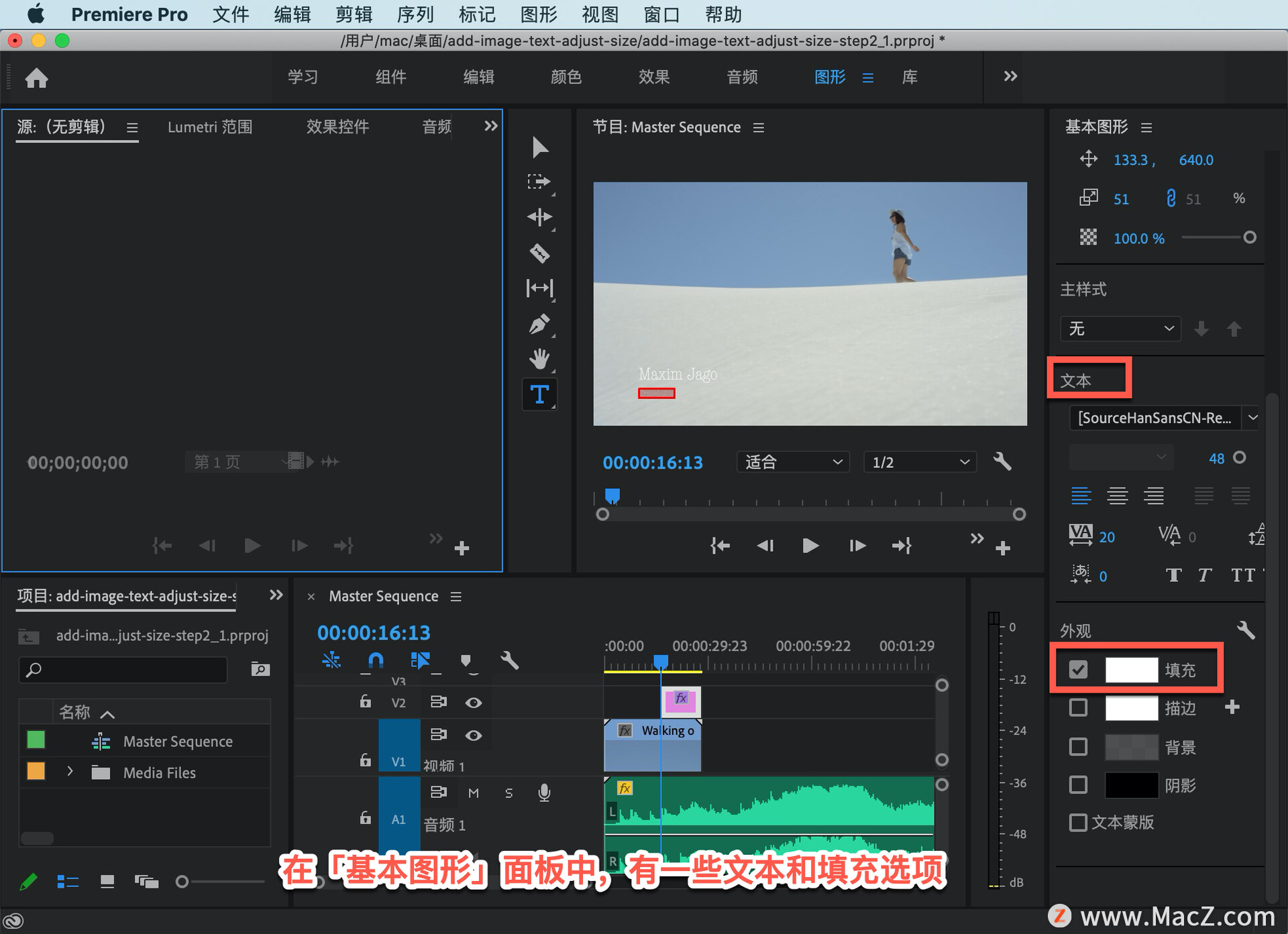Screen dimensions: 1288x934
Task: Select the Razor tool
Action: pyautogui.click(x=539, y=253)
